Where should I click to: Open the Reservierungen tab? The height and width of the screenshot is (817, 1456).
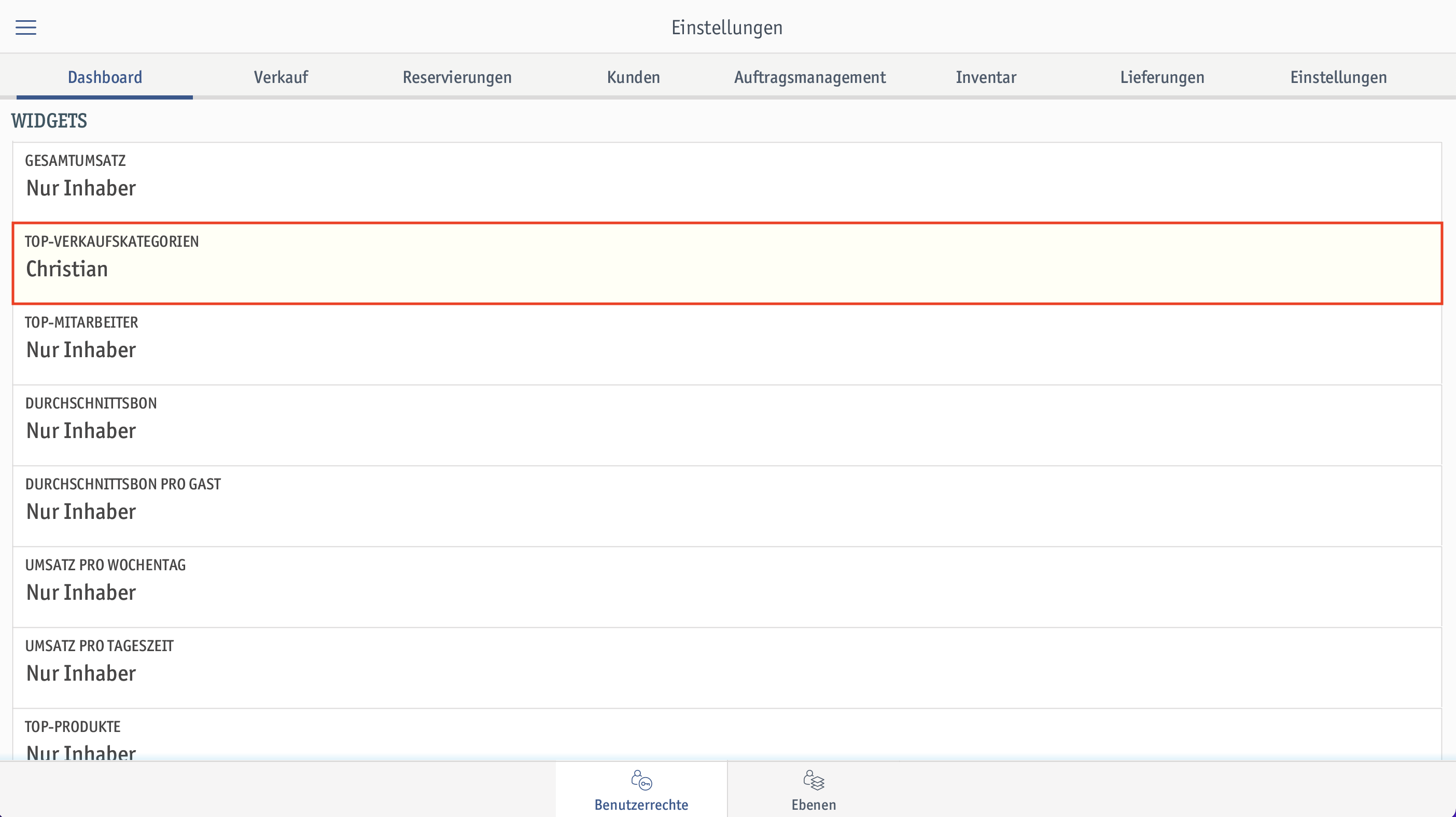(x=457, y=77)
